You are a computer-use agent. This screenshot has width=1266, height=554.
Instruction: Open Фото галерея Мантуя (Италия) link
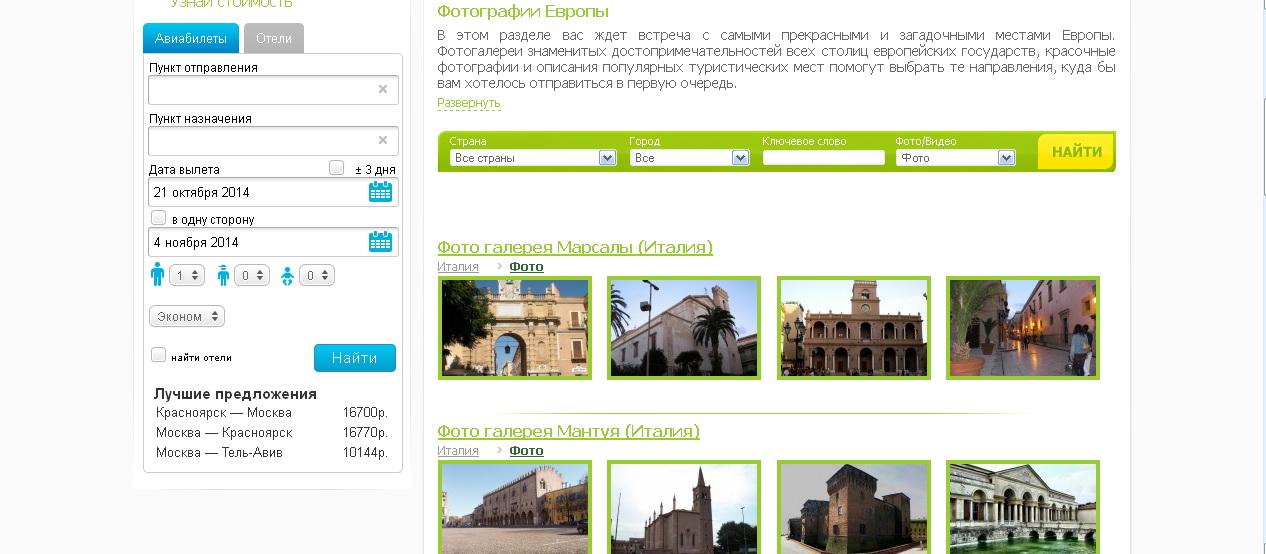coord(568,431)
